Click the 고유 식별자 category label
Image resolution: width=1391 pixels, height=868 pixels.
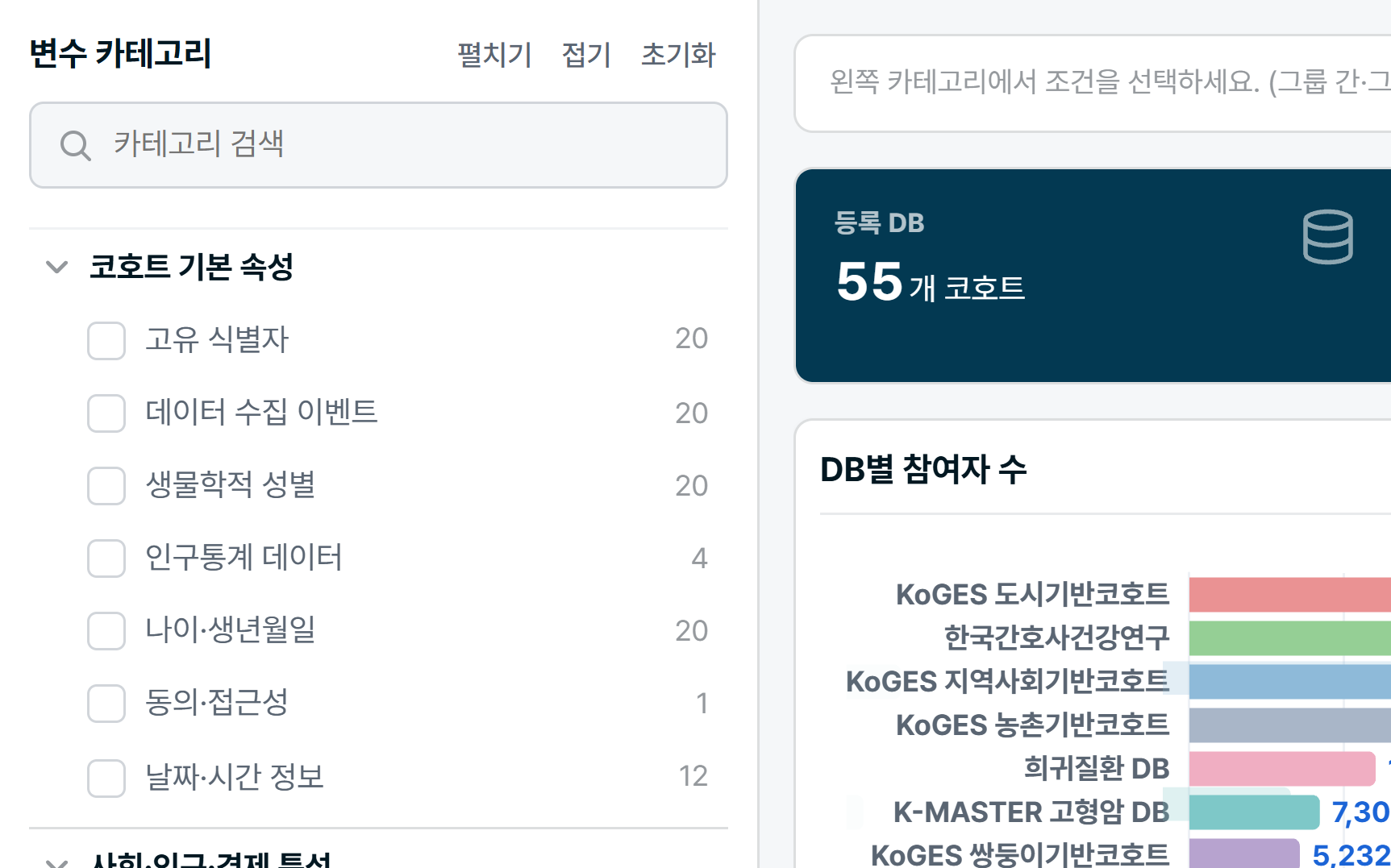[217, 339]
